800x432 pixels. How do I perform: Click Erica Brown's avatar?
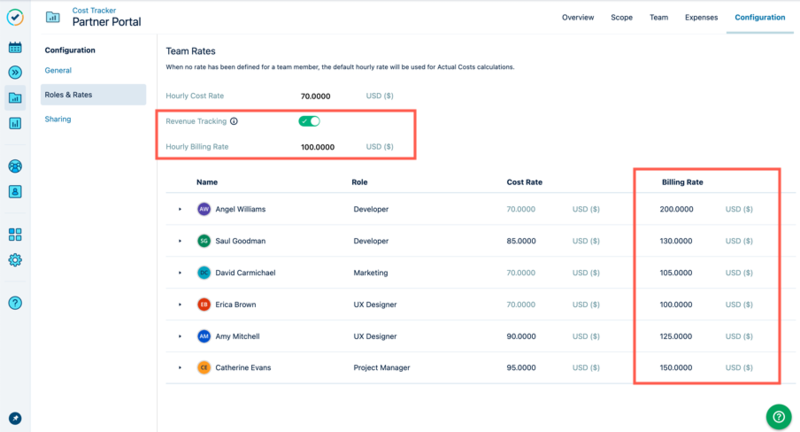tap(204, 304)
